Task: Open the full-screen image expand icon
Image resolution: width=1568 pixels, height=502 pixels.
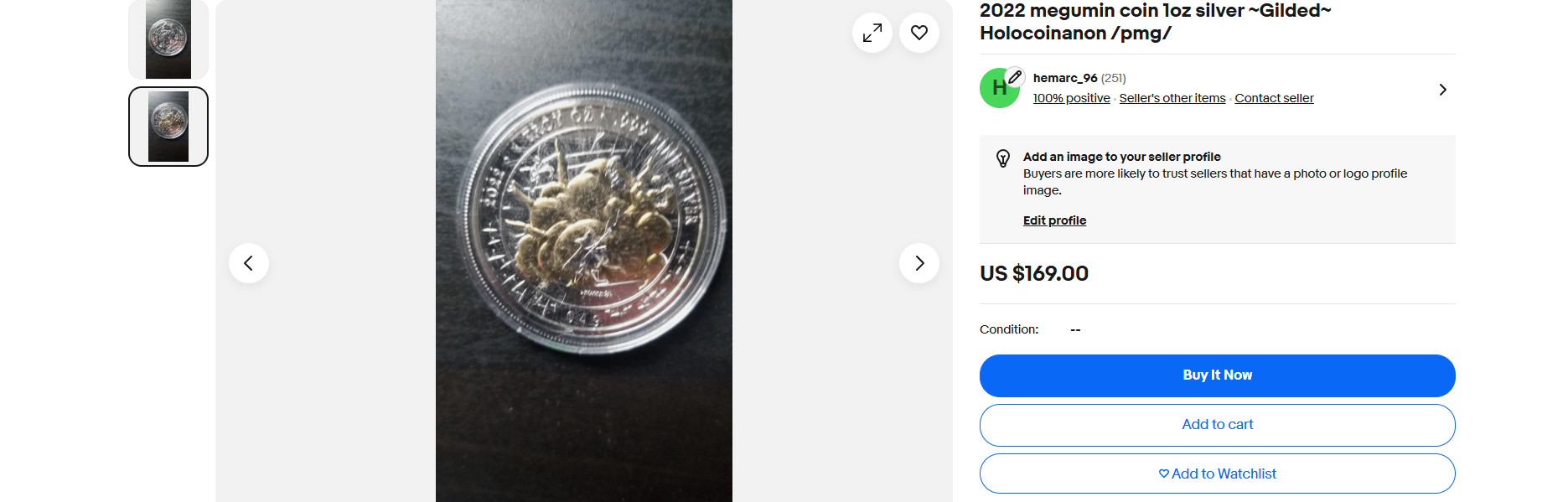Action: tap(872, 33)
